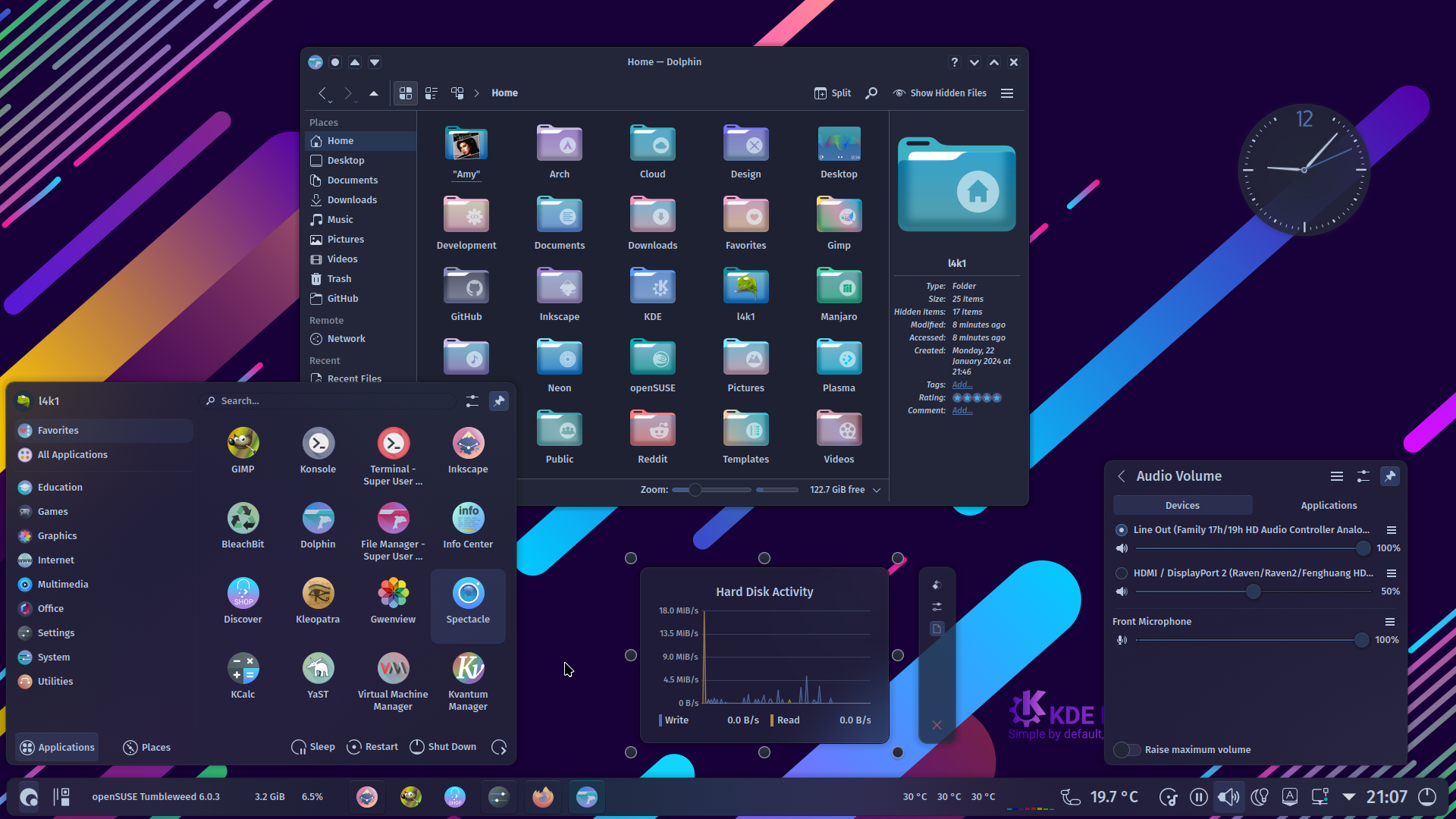Image resolution: width=1456 pixels, height=819 pixels.
Task: Open Kleopatra from launcher favorites
Action: 318,601
